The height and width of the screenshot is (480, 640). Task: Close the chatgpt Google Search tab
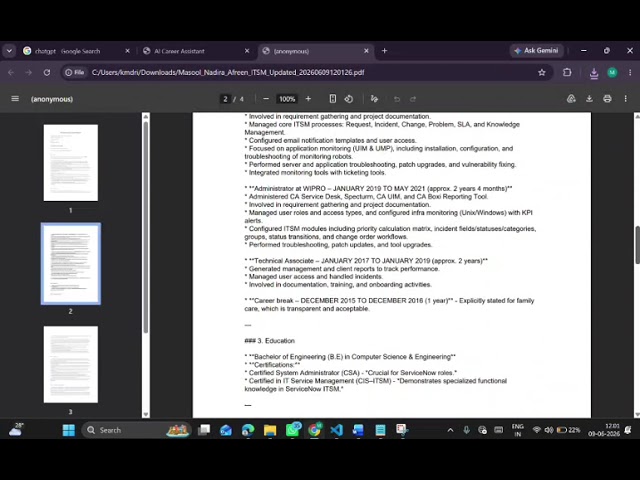127,51
